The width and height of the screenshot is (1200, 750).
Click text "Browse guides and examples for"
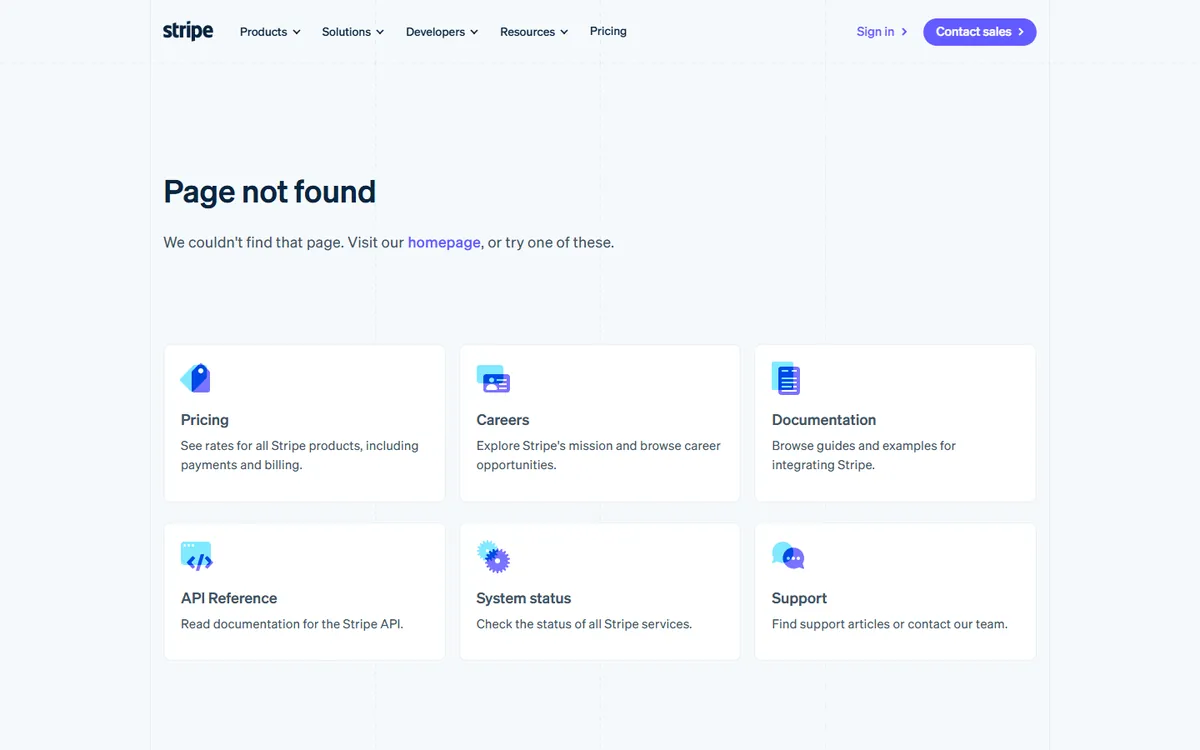point(864,446)
